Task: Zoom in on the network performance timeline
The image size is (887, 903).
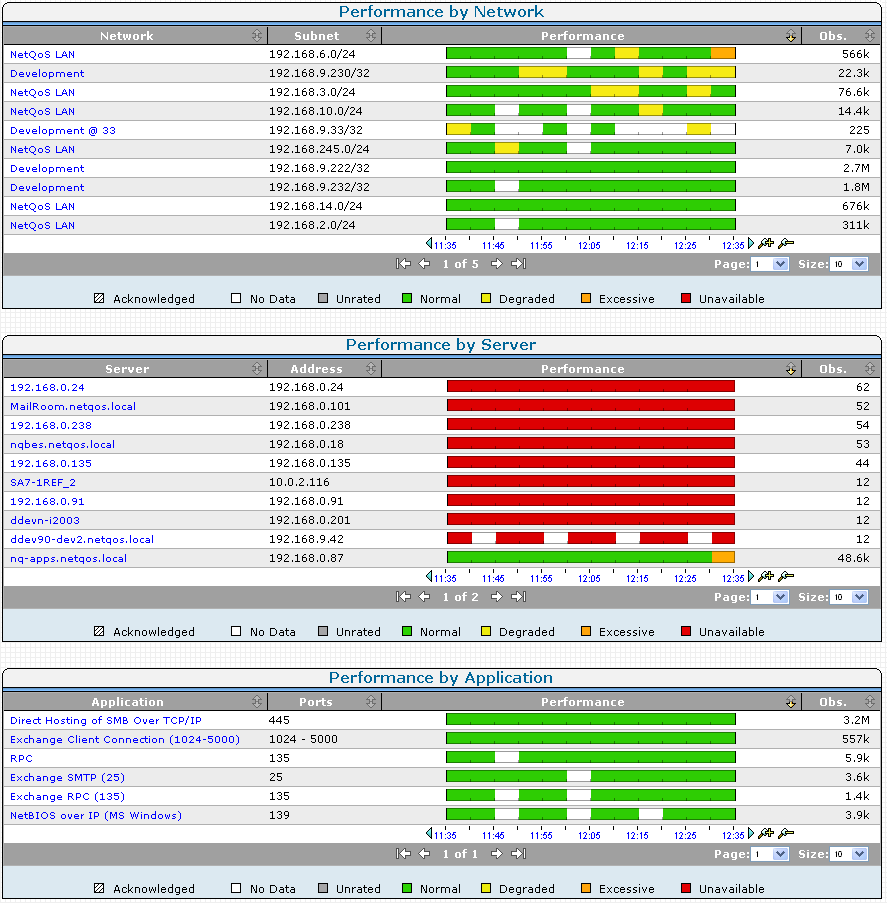Action: tap(765, 243)
